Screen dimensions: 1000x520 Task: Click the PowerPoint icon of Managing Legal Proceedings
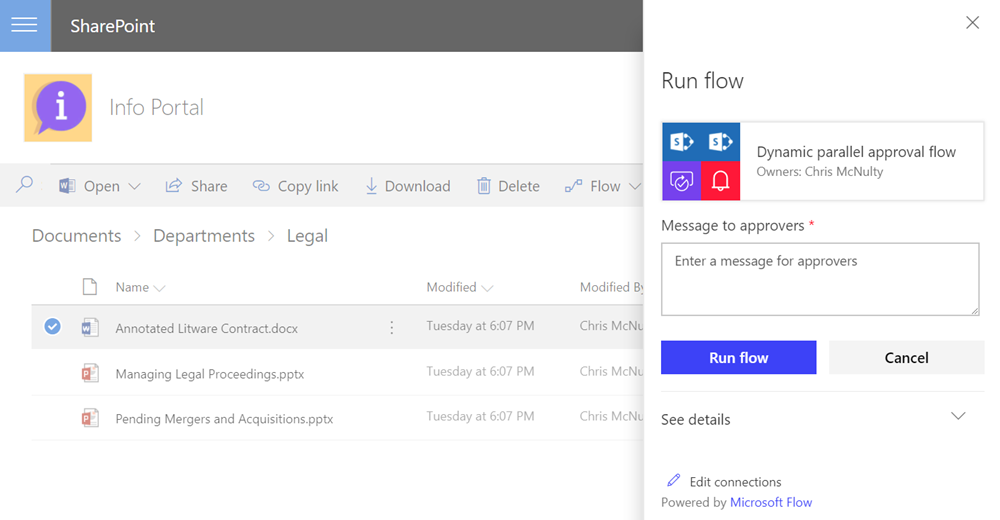pos(90,373)
